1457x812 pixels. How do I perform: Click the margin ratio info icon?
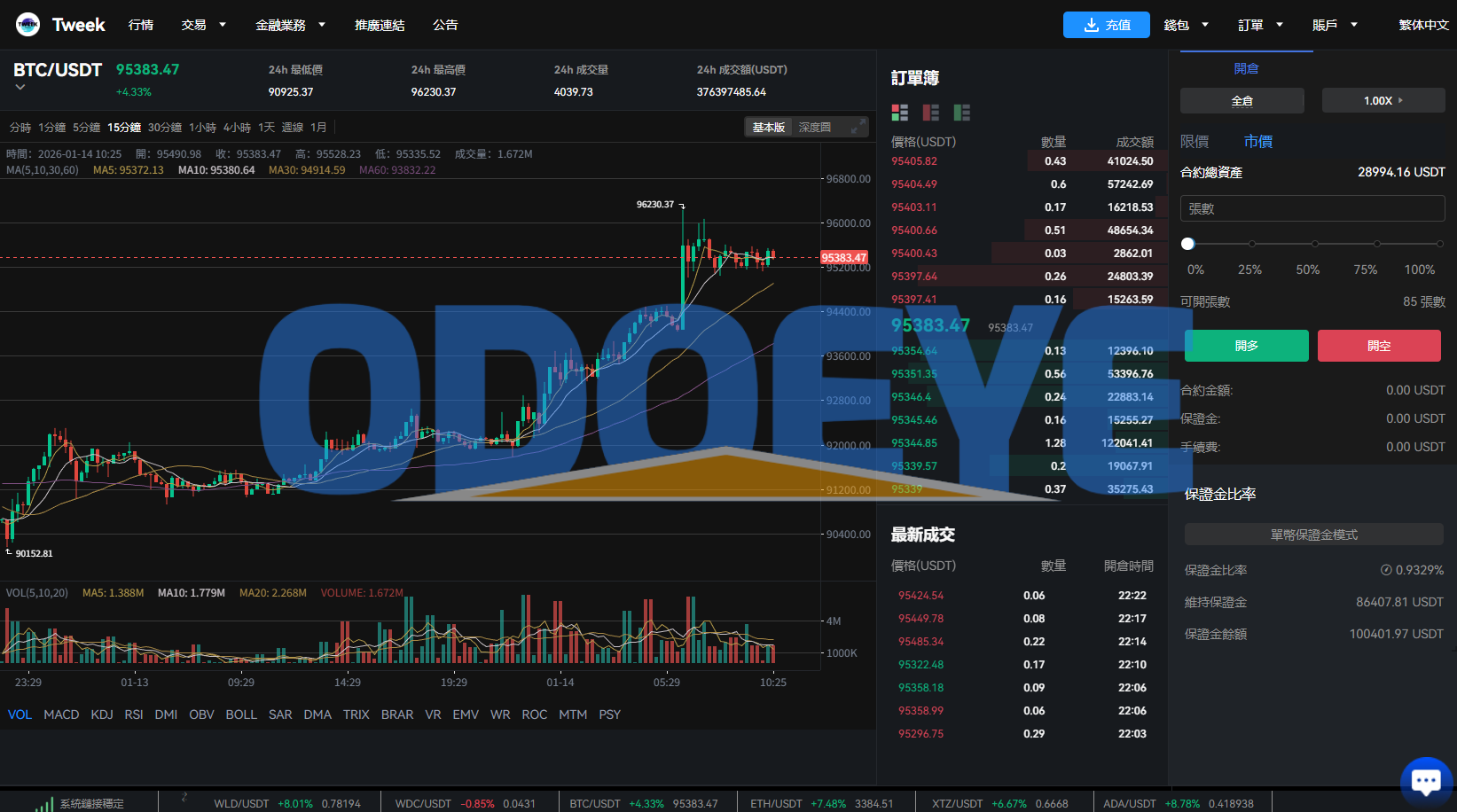1385,570
